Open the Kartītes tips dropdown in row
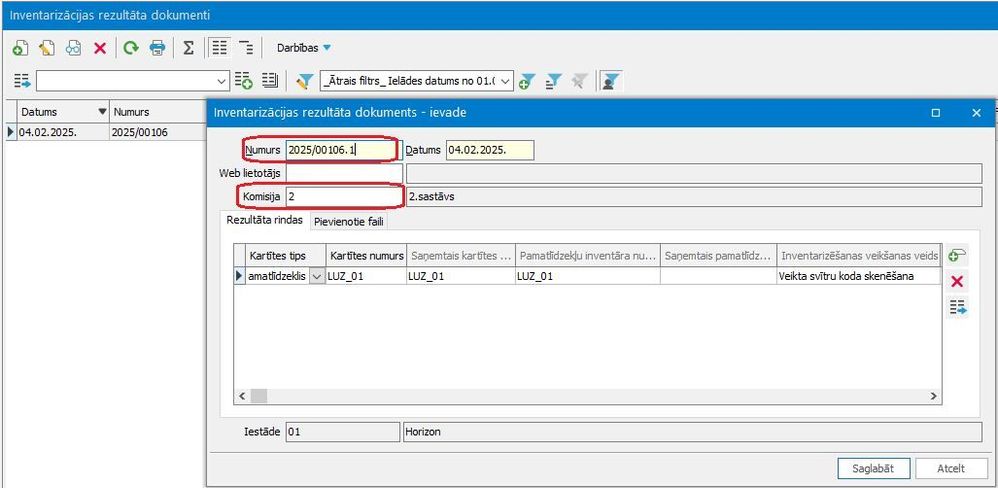This screenshot has width=998, height=488. coord(318,276)
